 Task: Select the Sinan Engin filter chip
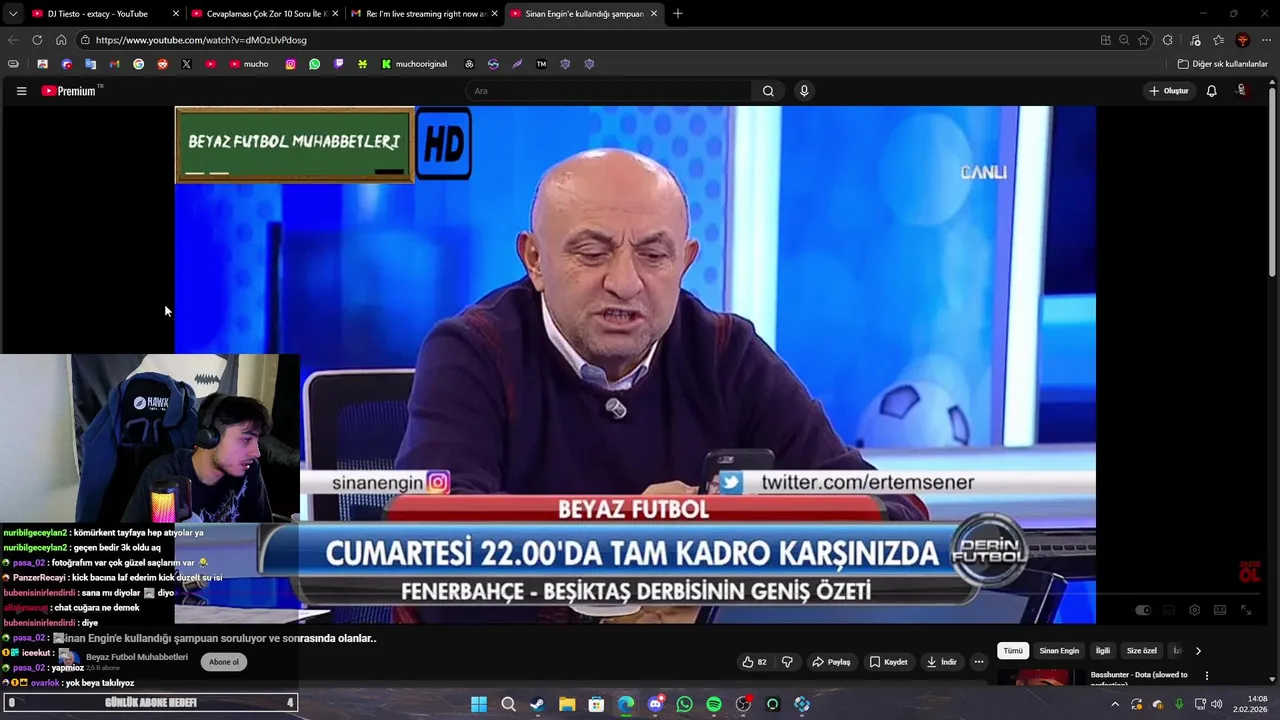[1059, 651]
